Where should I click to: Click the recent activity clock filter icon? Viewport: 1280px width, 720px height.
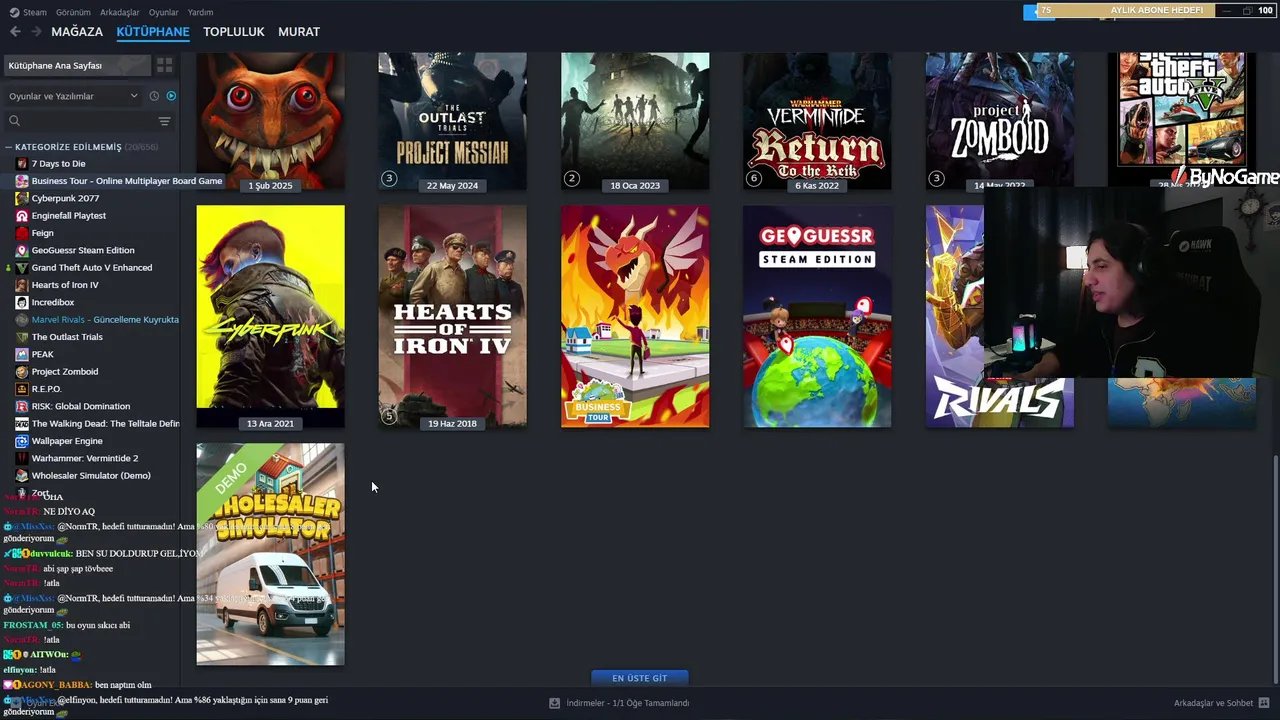coord(154,96)
